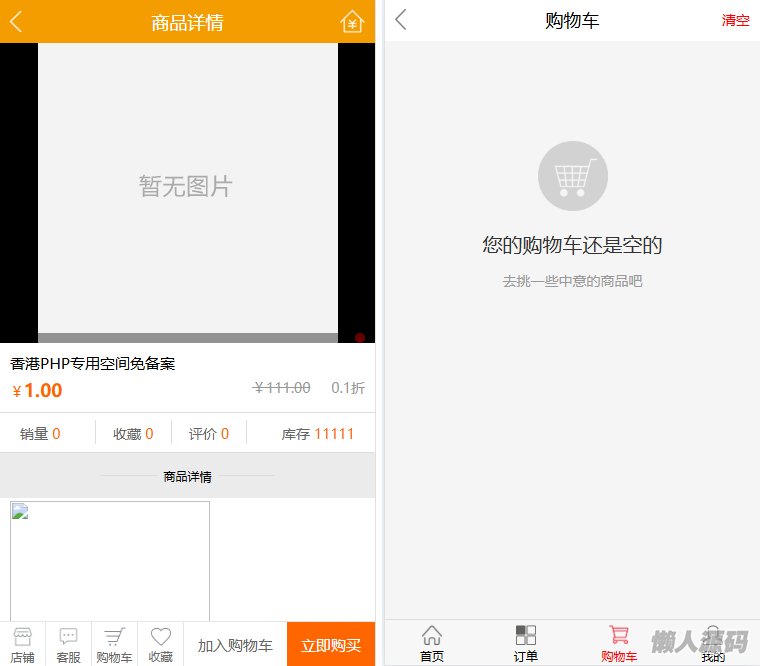This screenshot has height=666, width=760.
Task: Open the 店铺 shop icon
Action: click(22, 644)
